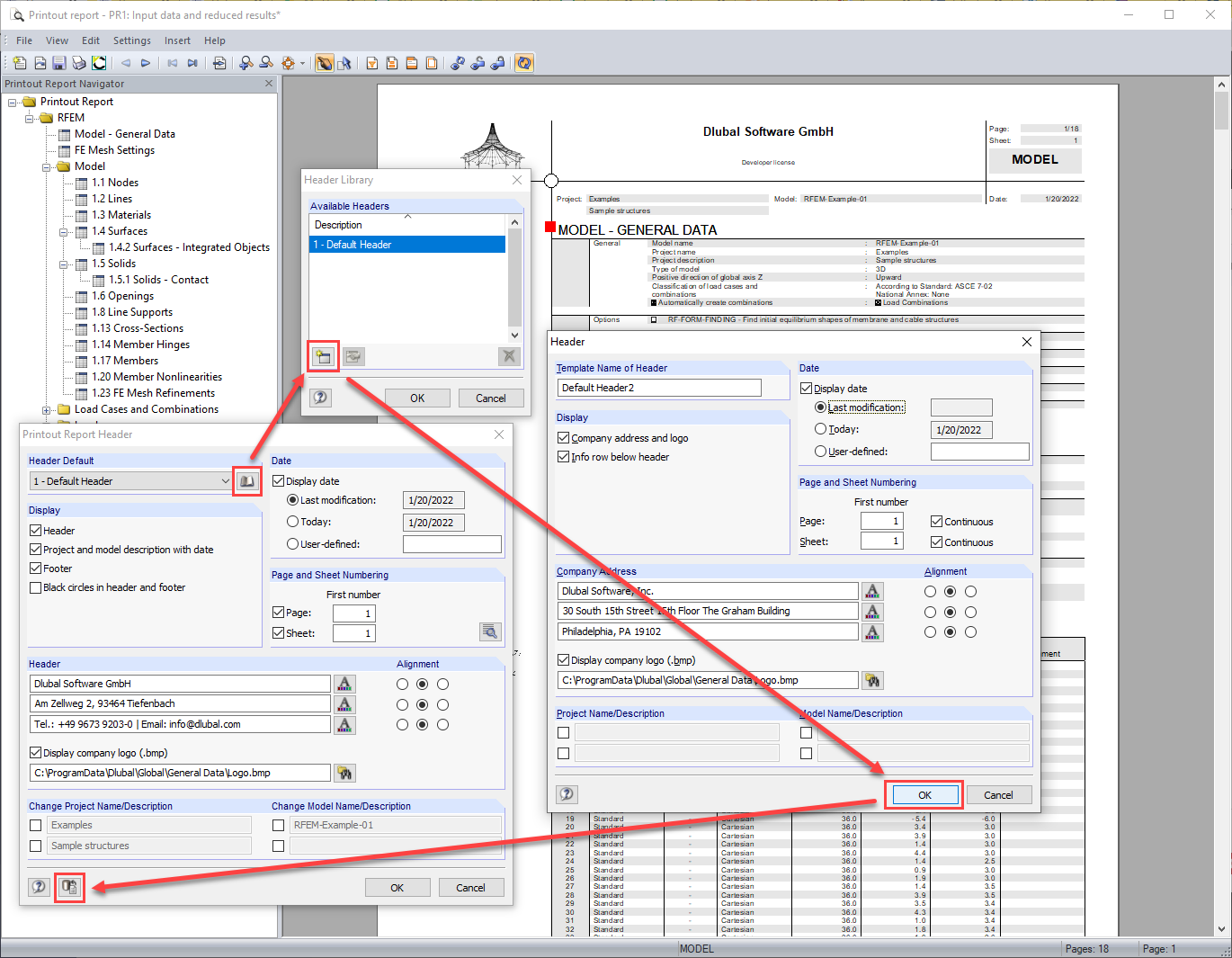Toggle Info row below header checkbox
Screen dimensions: 1232x958
tap(564, 457)
